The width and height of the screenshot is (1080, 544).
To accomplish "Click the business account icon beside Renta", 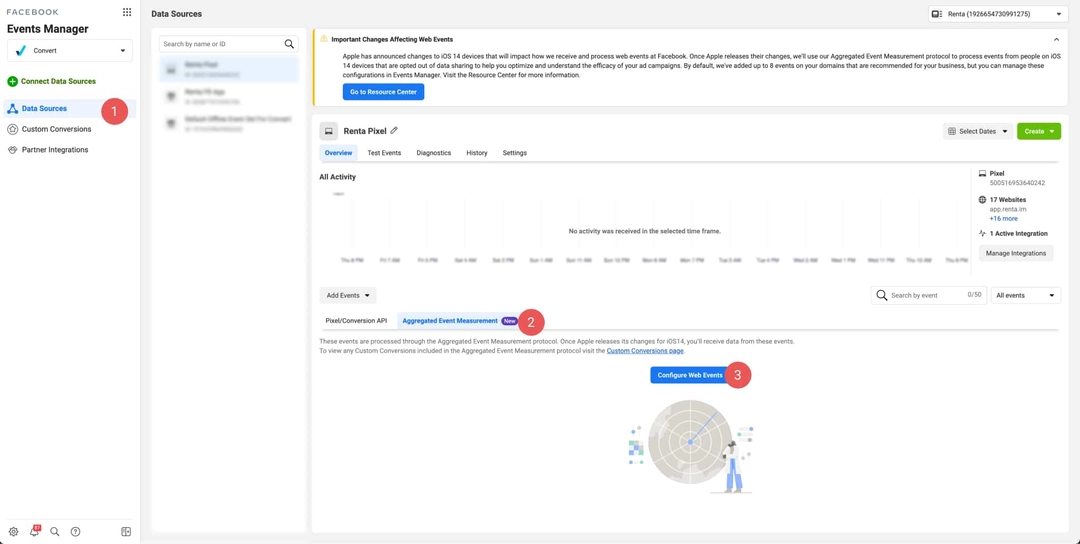I will click(x=936, y=14).
